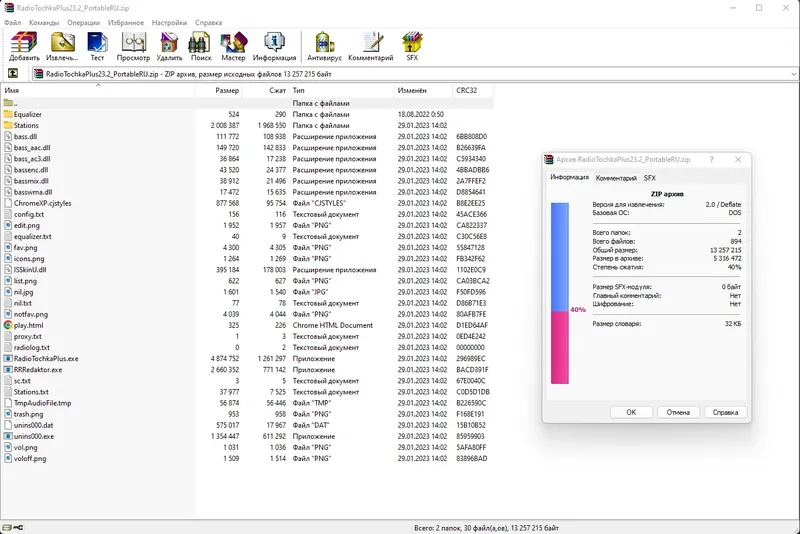
Task: Click the Справка button in dialog
Action: click(x=725, y=412)
